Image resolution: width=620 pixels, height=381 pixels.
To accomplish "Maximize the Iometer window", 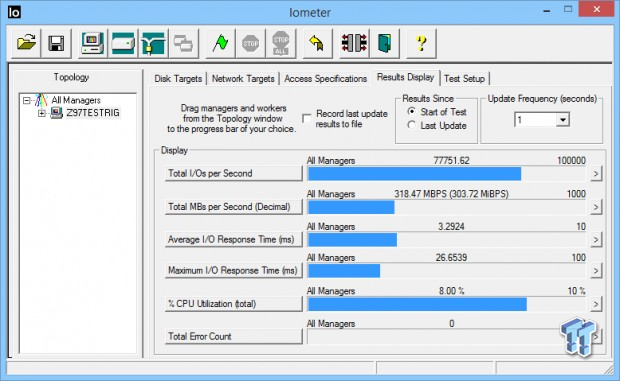I will point(568,9).
